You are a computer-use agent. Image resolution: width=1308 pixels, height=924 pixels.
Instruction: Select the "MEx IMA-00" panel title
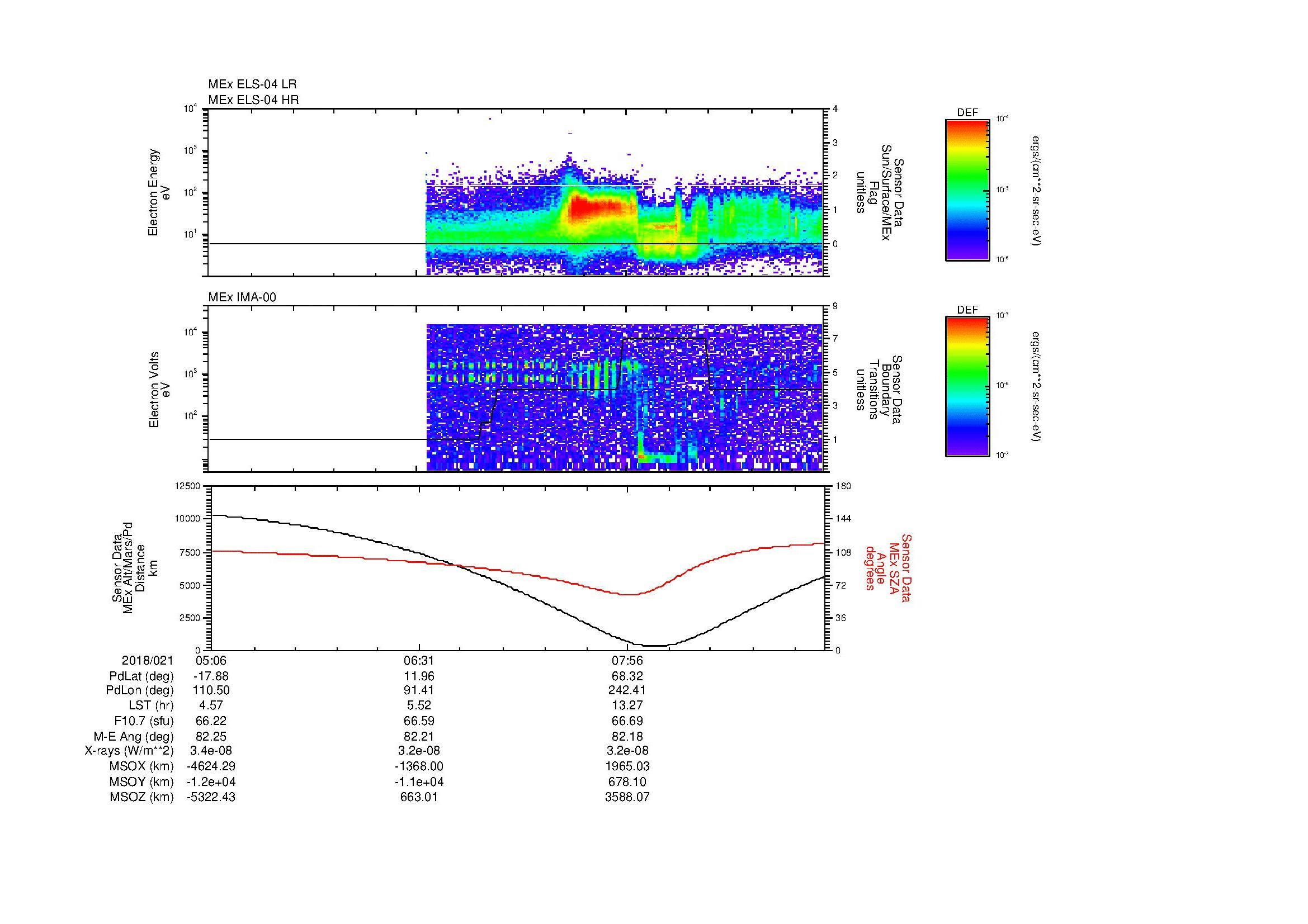[x=242, y=297]
